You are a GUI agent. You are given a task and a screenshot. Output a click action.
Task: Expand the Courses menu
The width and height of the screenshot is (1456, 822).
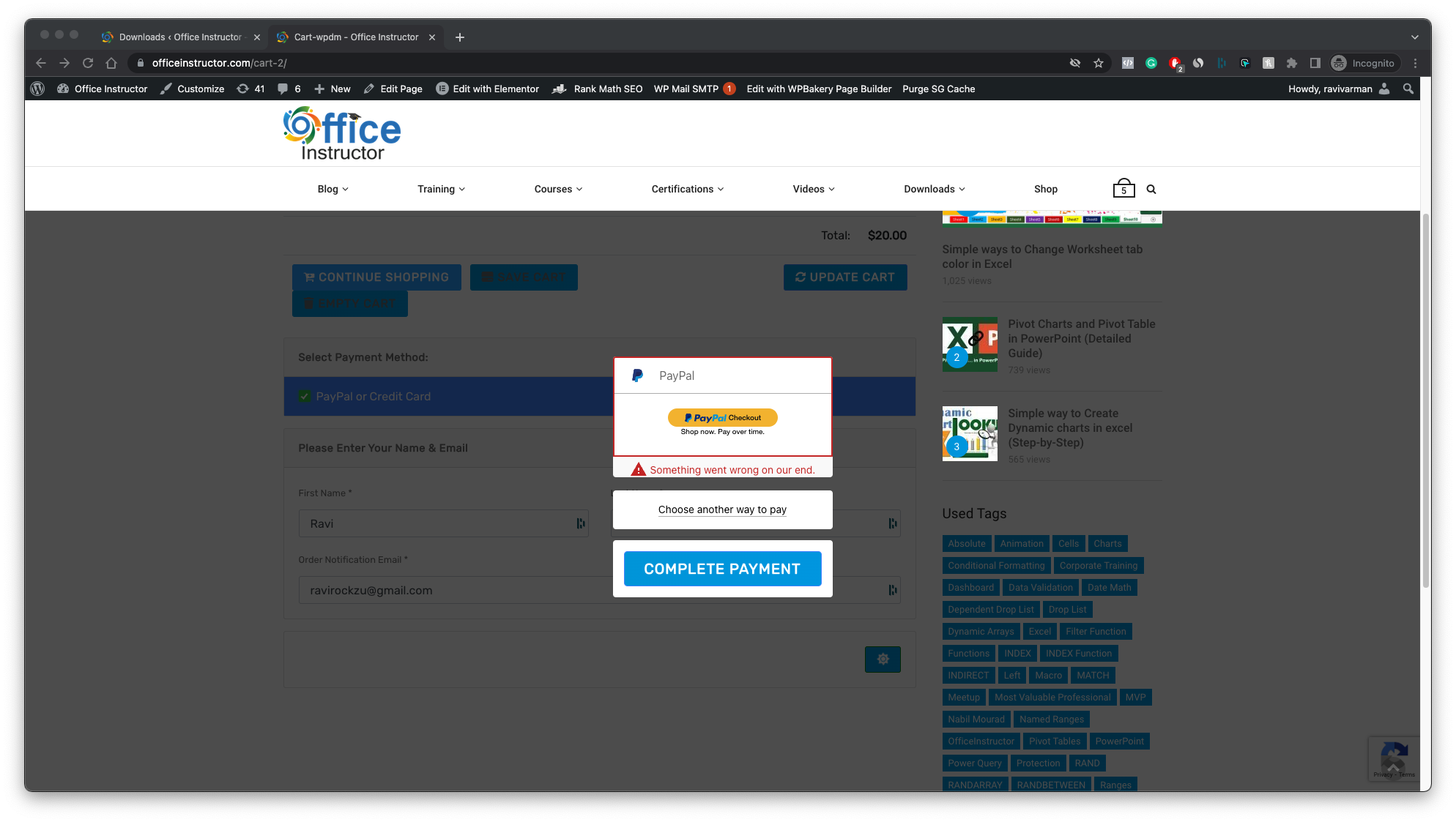[558, 189]
